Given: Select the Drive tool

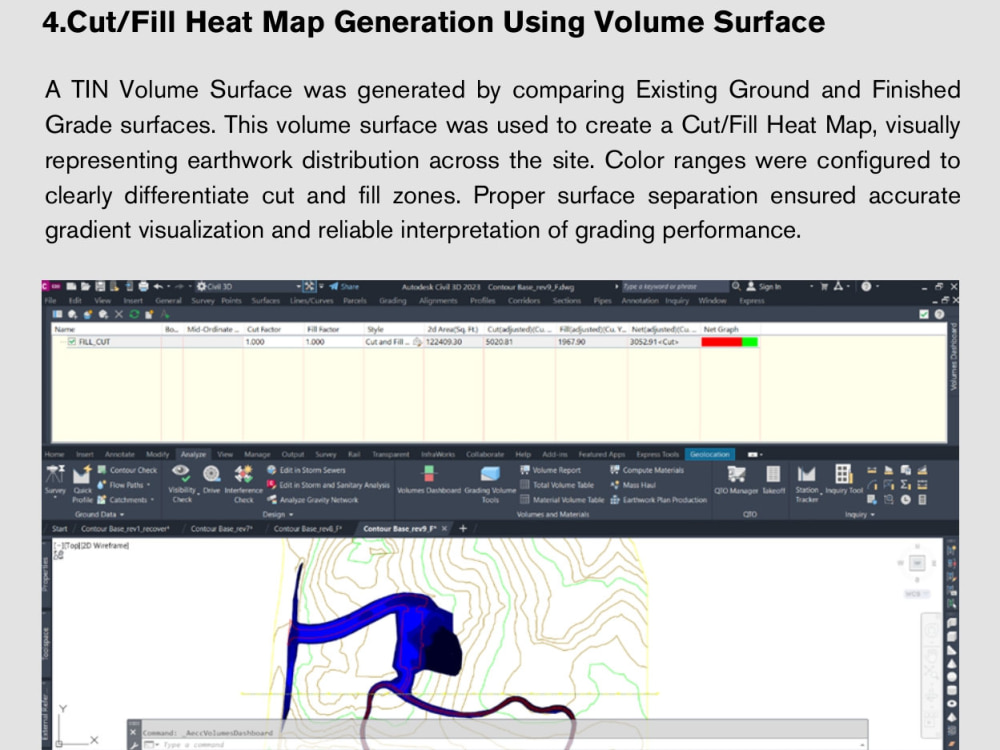Looking at the screenshot, I should (x=211, y=480).
